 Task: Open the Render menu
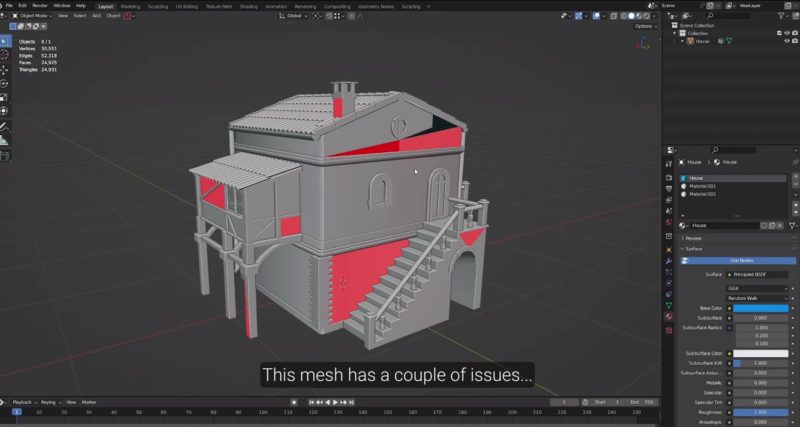coord(40,6)
